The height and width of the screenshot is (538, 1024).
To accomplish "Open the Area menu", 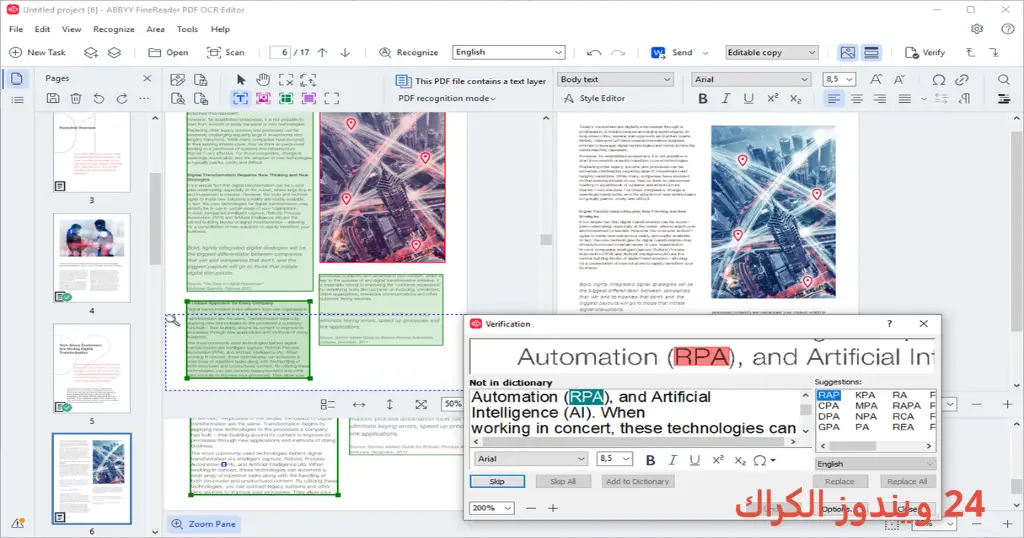I will point(155,29).
